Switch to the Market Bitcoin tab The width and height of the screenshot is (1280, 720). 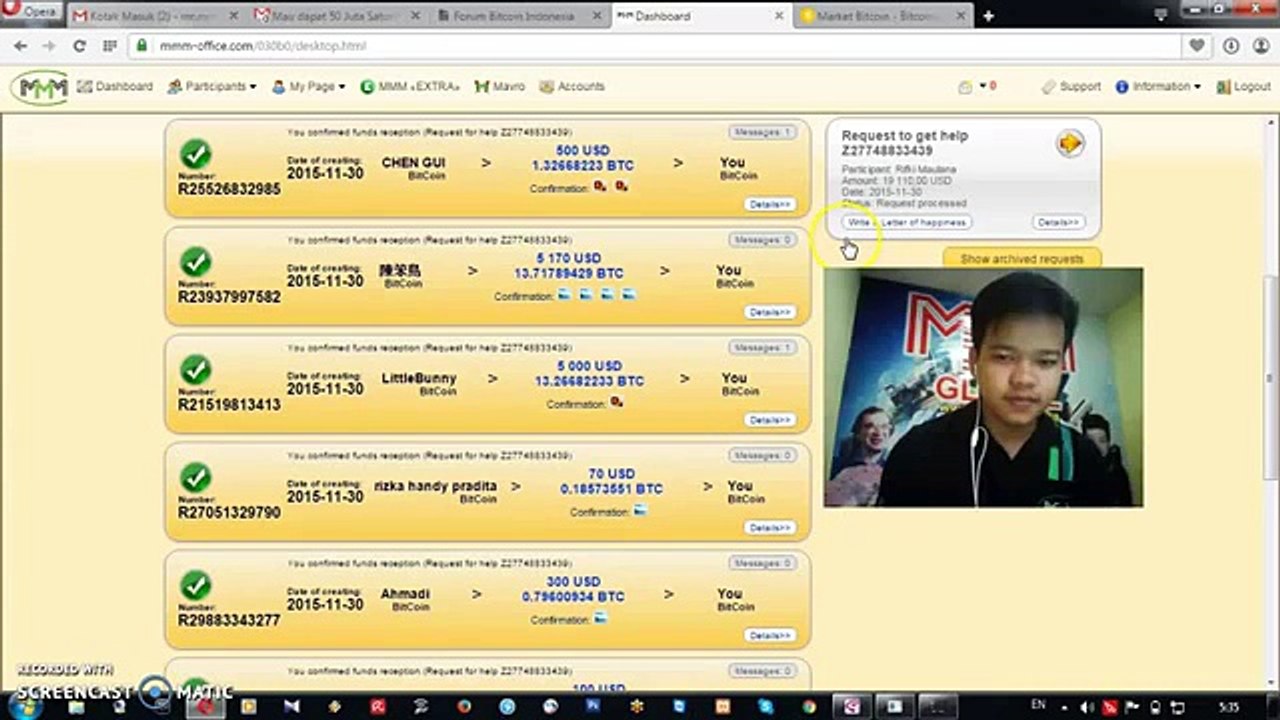click(882, 16)
